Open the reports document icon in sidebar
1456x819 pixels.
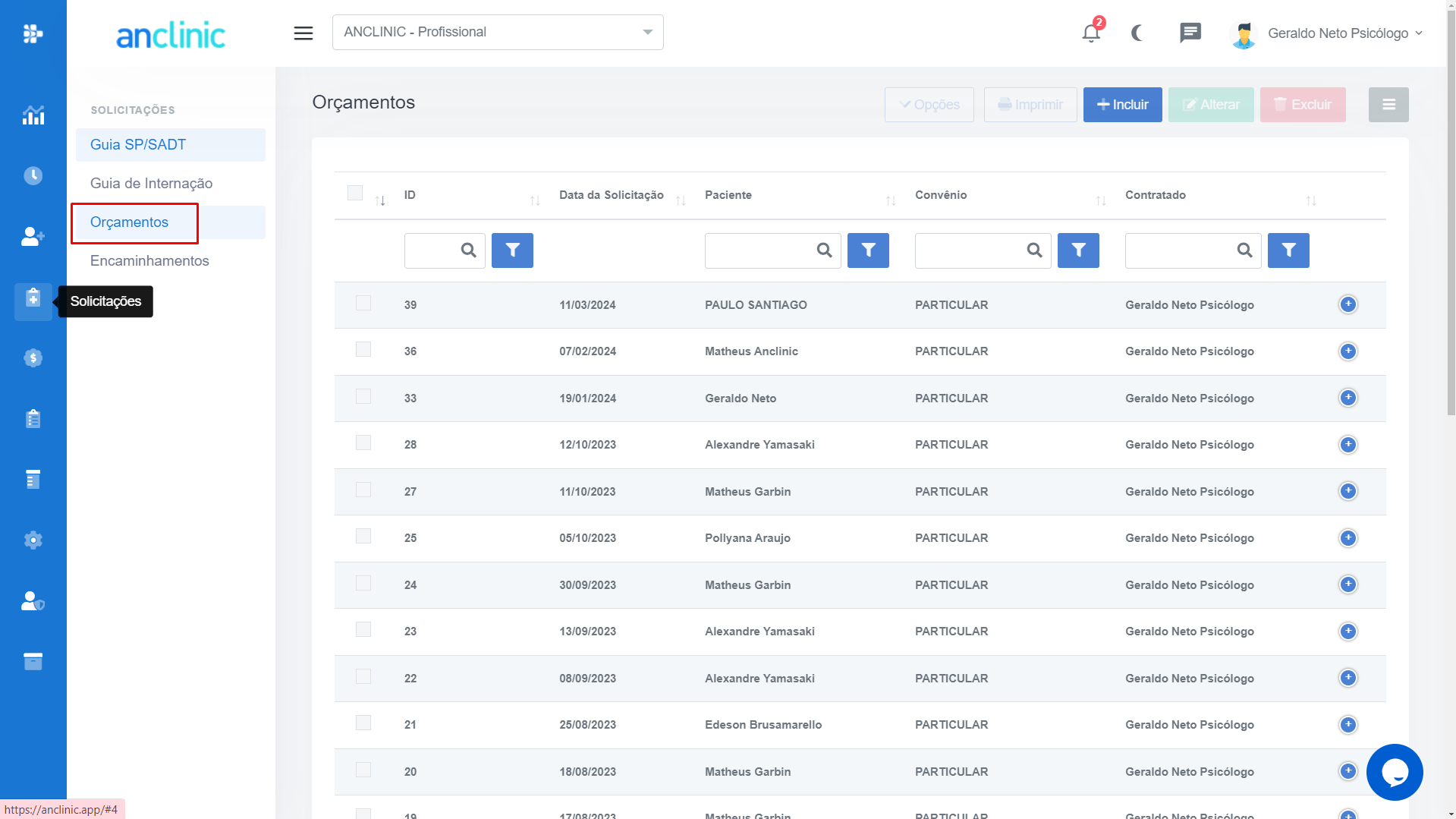click(33, 479)
